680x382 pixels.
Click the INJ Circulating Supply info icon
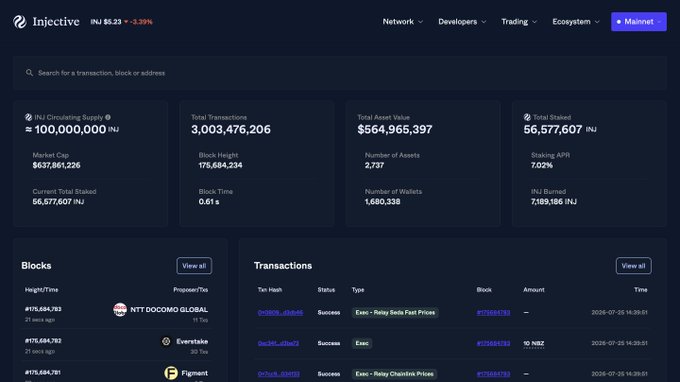pos(108,117)
